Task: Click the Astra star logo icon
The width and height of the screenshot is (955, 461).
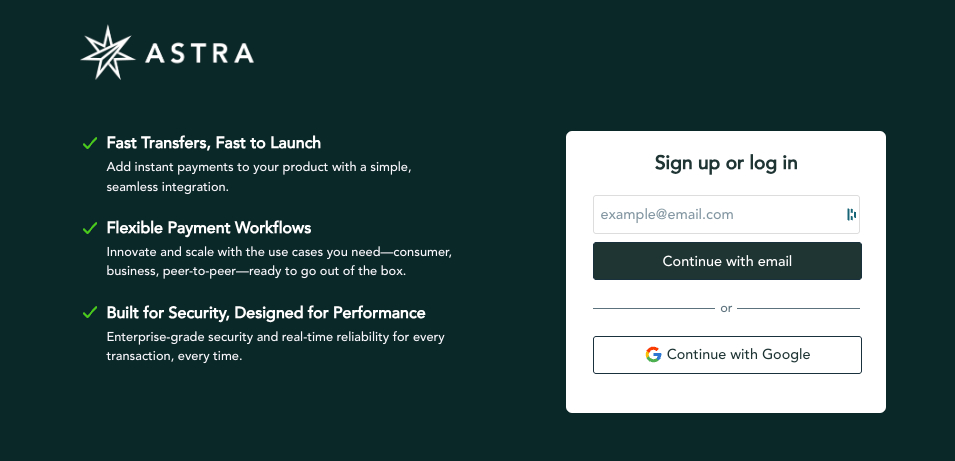Action: [108, 52]
